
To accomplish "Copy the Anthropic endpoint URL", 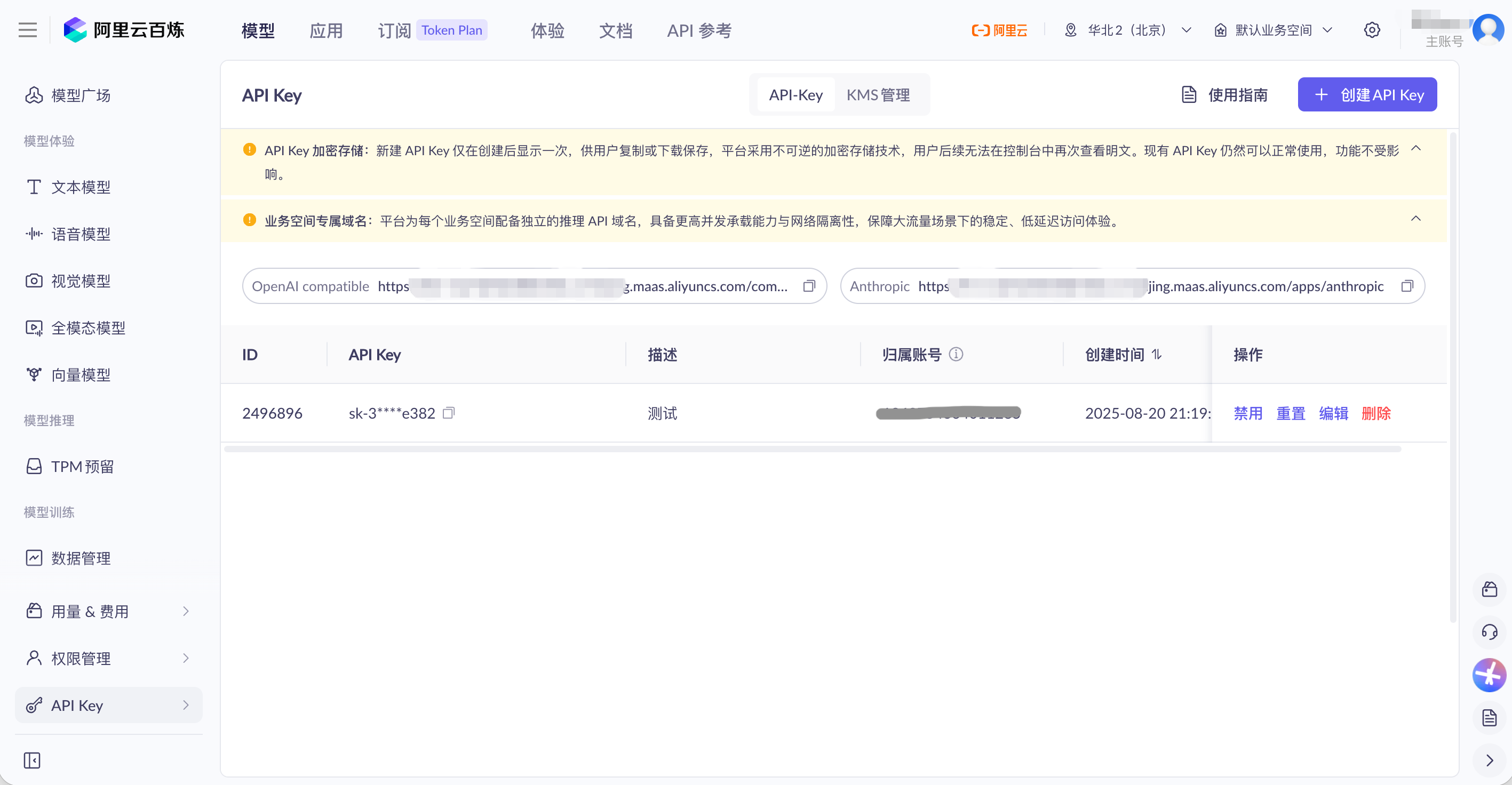I will coord(1407,286).
